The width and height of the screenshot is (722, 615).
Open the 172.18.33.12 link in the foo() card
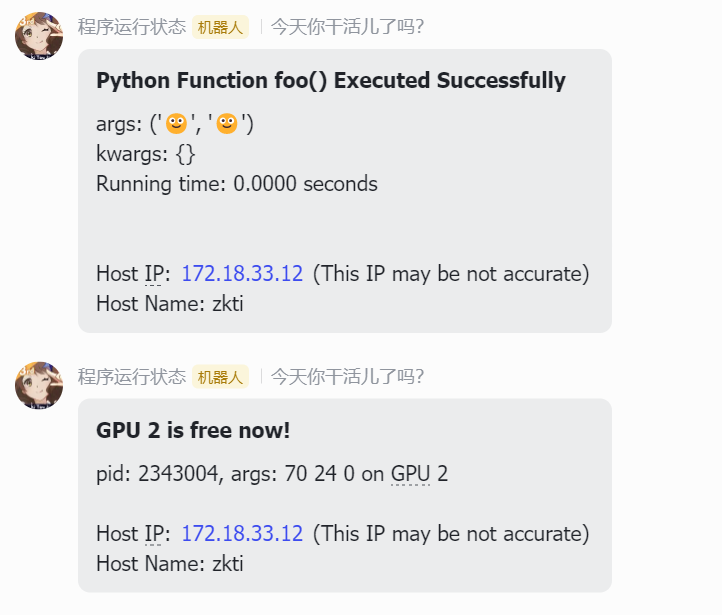pyautogui.click(x=242, y=274)
